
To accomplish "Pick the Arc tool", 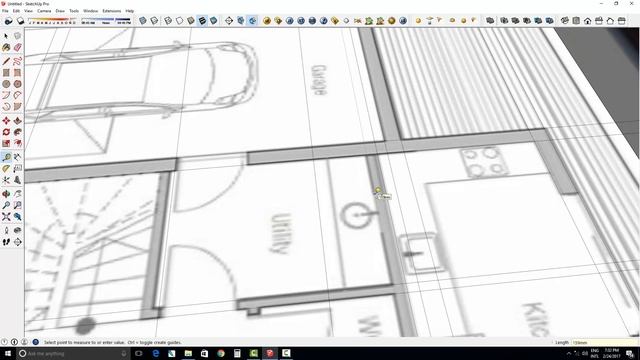I will (x=6, y=96).
